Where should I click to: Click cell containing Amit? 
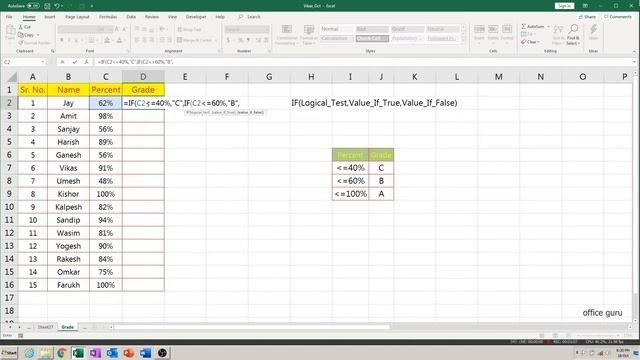(68, 116)
